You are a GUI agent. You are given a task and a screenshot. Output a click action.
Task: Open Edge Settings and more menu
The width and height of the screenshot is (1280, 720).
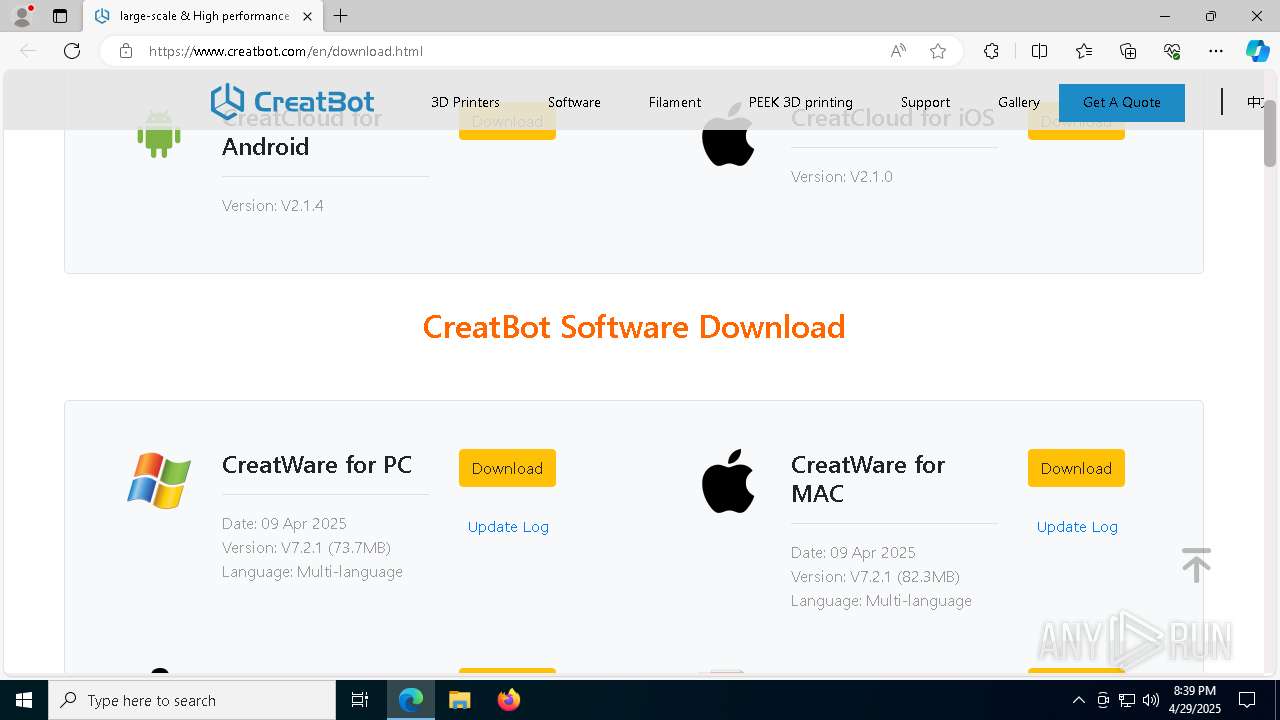[1216, 51]
